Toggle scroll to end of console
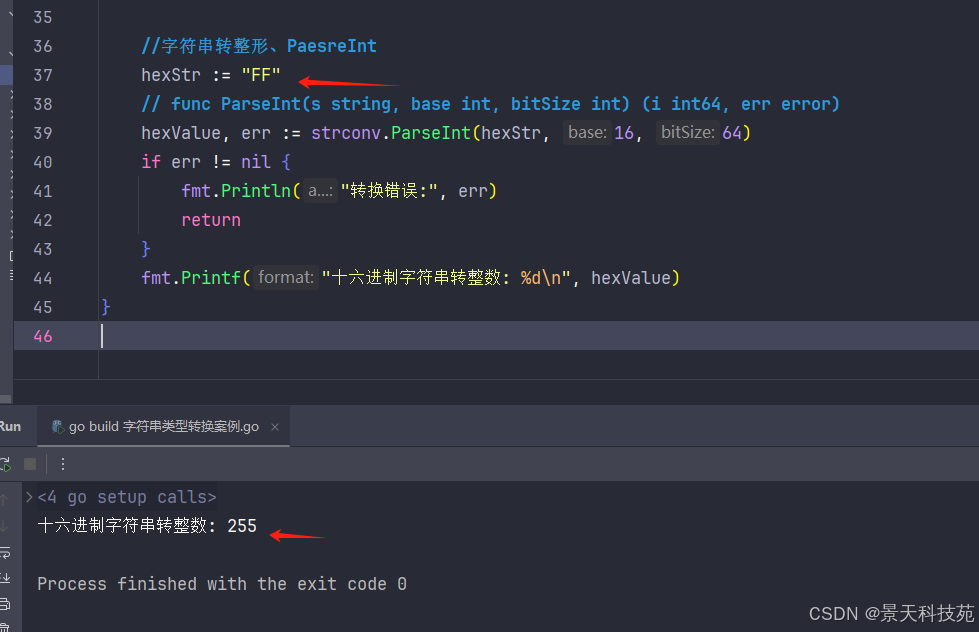The width and height of the screenshot is (979, 632). click(x=5, y=578)
